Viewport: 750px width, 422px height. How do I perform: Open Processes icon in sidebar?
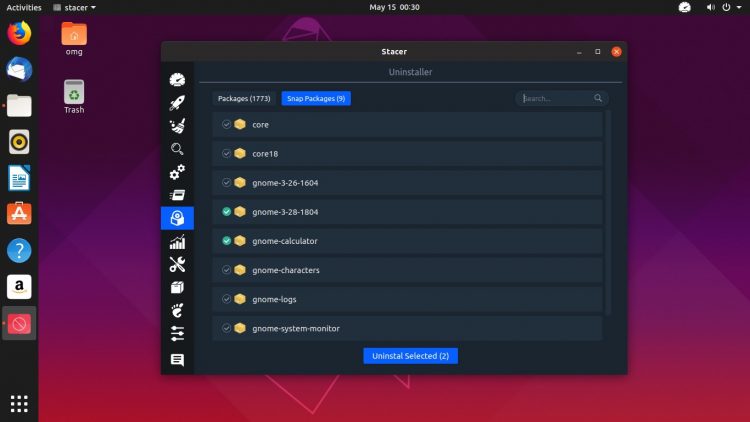[177, 195]
